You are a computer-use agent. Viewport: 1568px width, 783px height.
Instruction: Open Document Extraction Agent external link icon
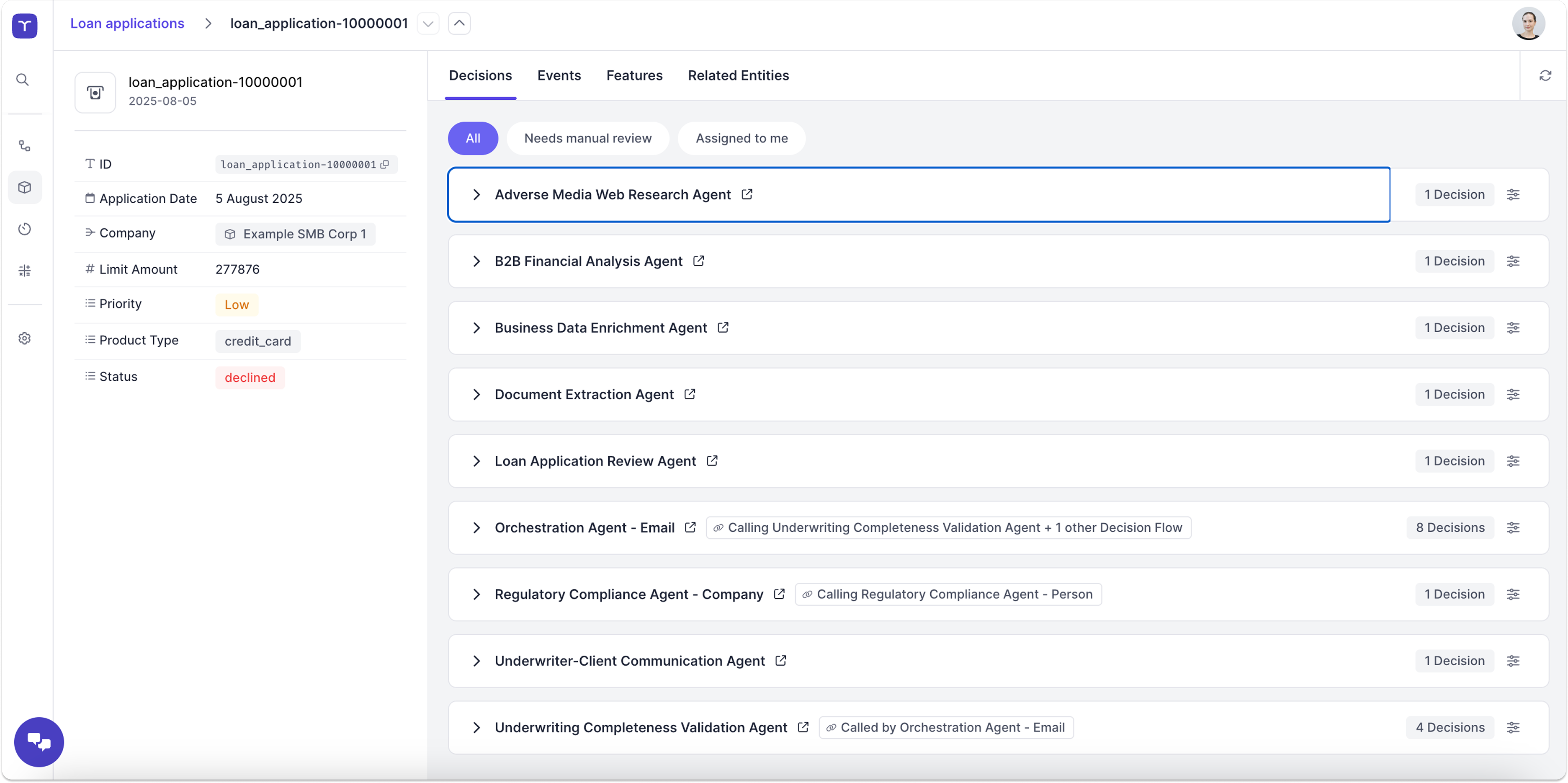(x=690, y=394)
